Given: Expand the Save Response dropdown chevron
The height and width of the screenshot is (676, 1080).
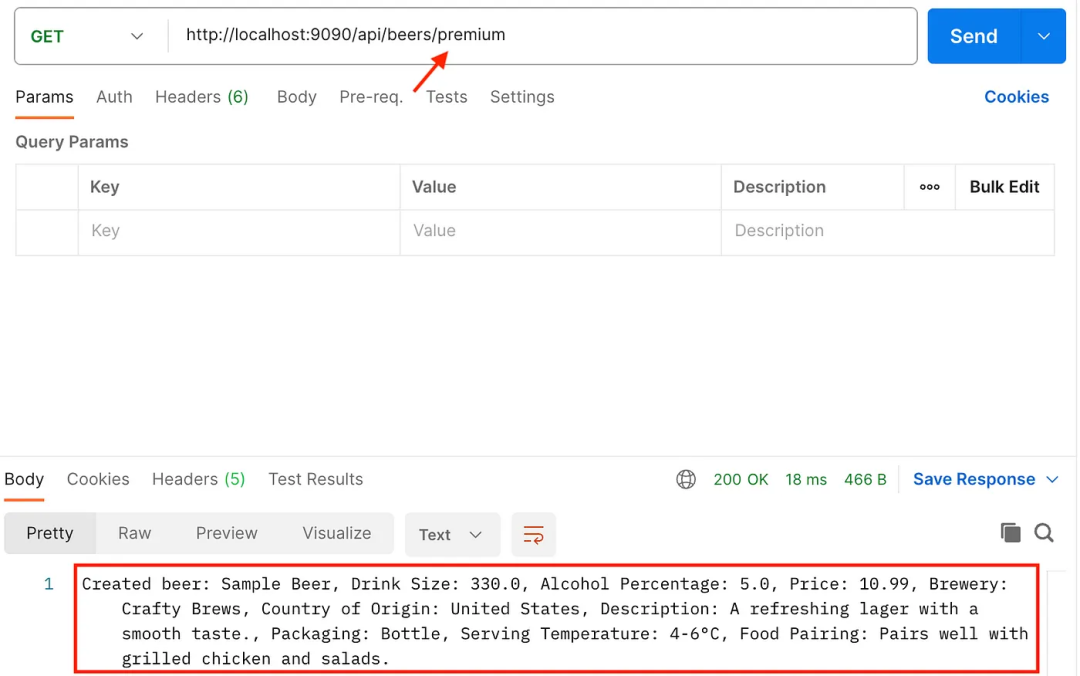Looking at the screenshot, I should (1052, 480).
